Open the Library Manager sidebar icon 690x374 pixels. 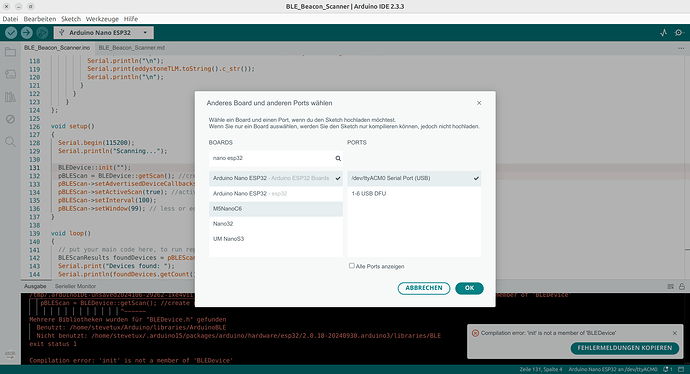coord(10,97)
